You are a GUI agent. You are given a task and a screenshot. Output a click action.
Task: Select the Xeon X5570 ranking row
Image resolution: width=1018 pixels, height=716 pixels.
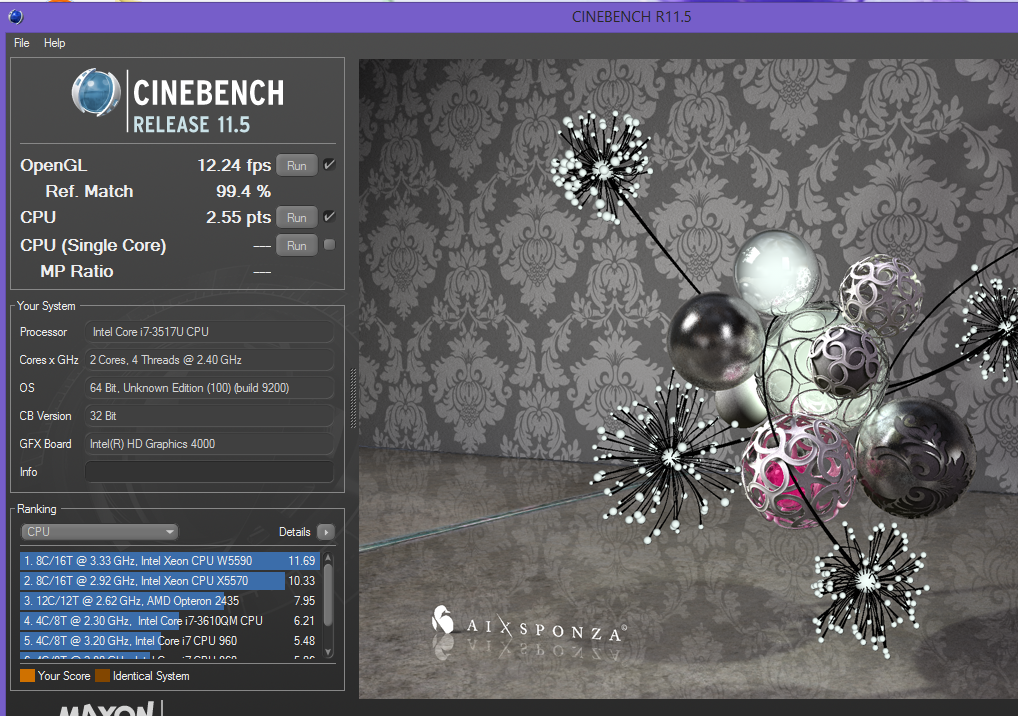coord(170,581)
